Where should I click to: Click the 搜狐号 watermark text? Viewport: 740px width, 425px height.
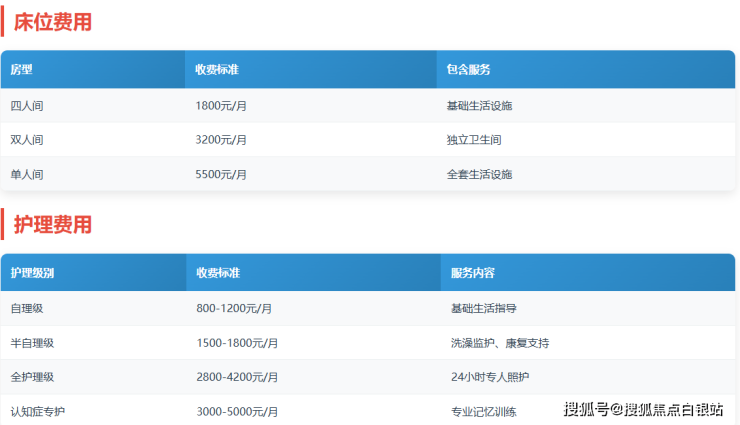pos(587,409)
